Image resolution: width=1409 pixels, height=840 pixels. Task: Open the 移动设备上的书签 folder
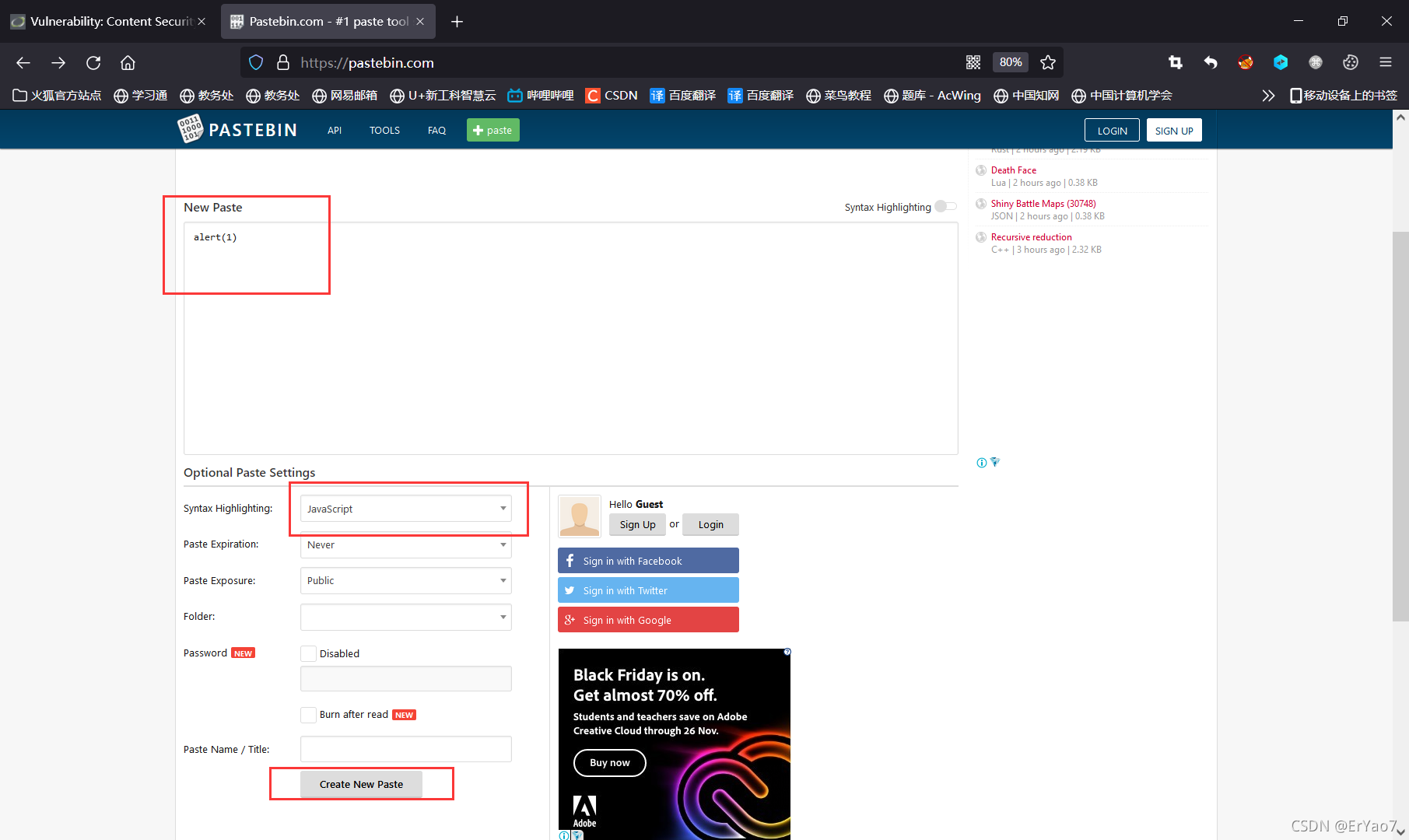pyautogui.click(x=1344, y=96)
